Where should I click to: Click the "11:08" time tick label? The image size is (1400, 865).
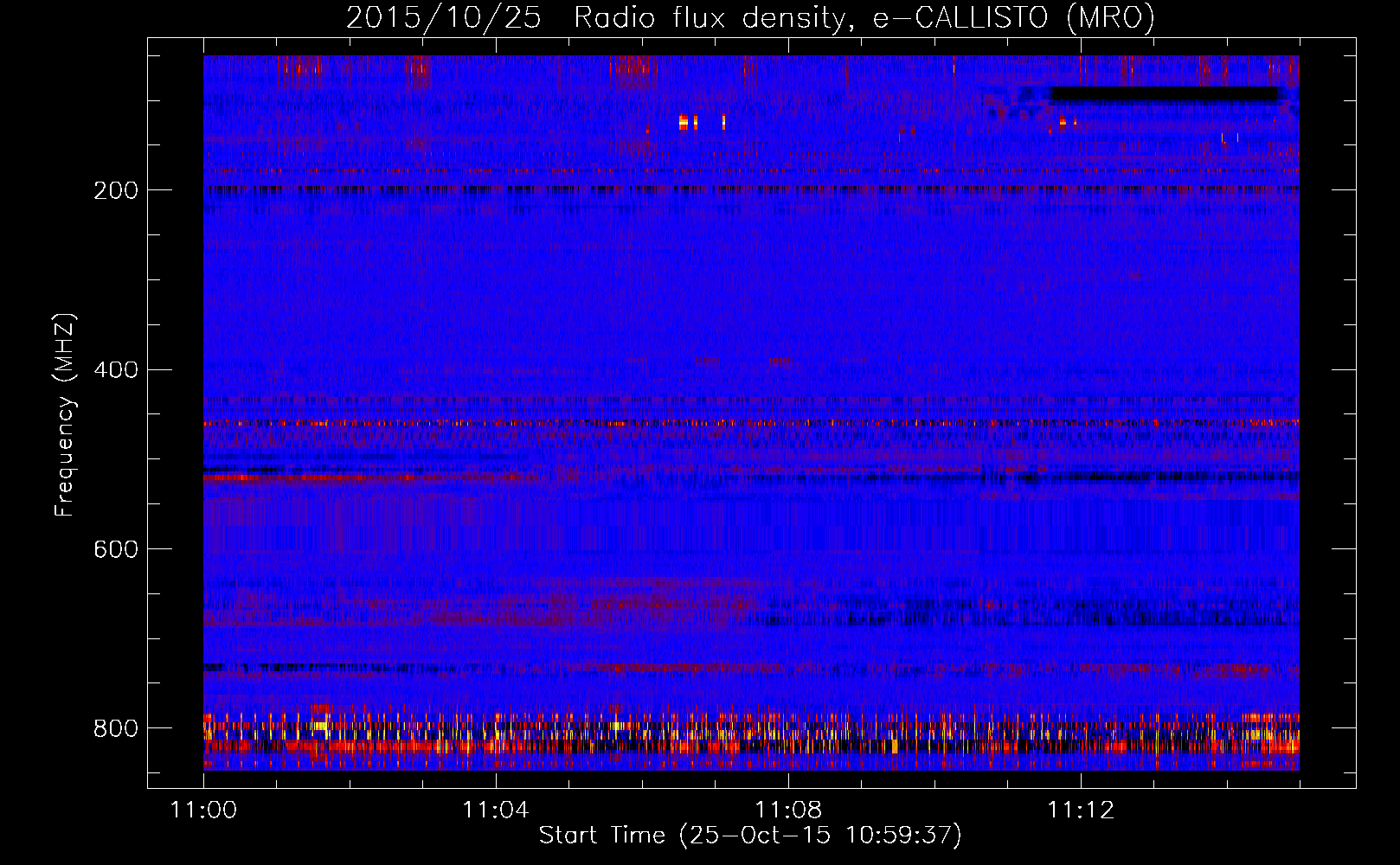pyautogui.click(x=787, y=810)
